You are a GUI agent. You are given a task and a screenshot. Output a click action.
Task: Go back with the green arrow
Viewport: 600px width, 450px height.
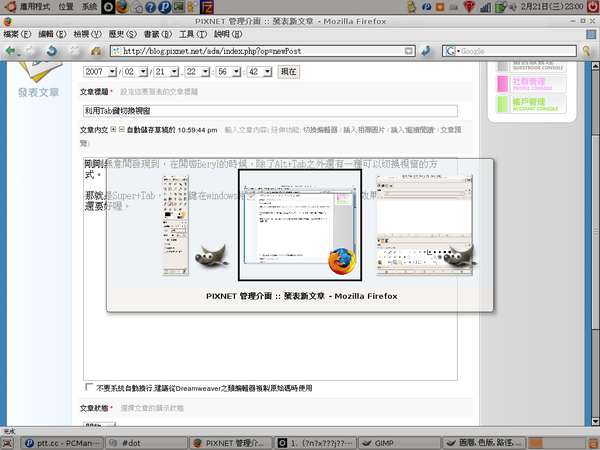[10, 51]
